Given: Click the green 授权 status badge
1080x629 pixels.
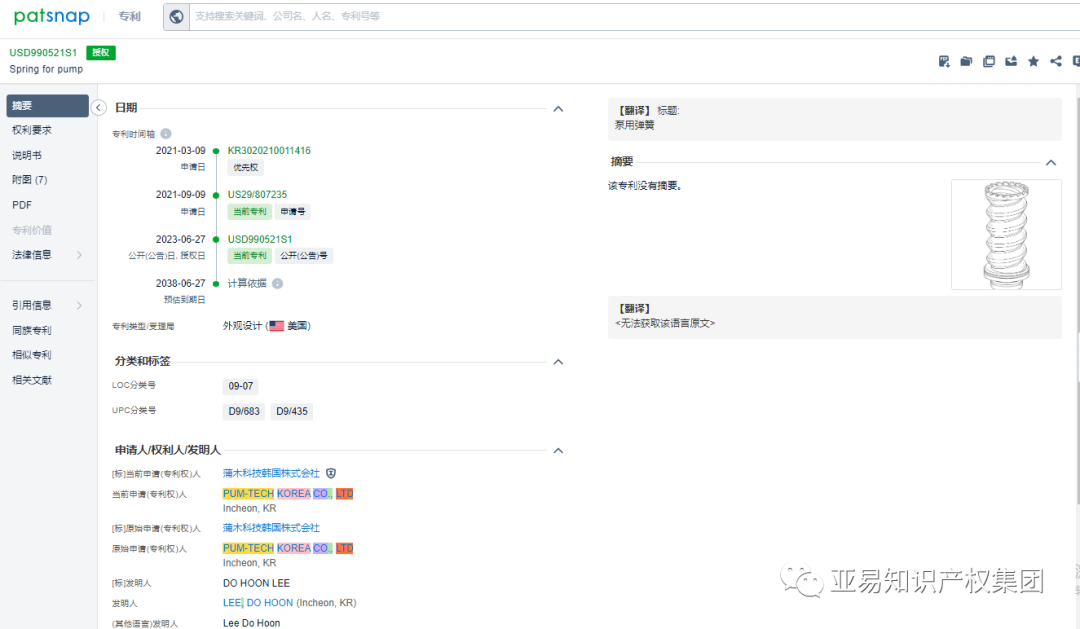Looking at the screenshot, I should click(x=101, y=52).
